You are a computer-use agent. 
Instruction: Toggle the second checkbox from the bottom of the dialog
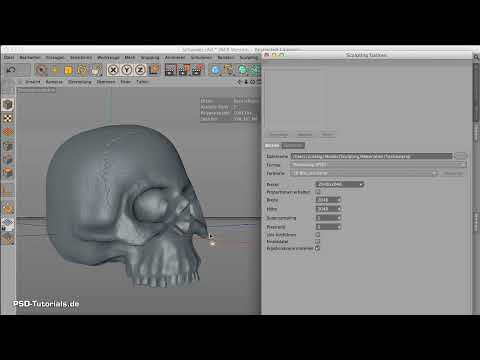point(318,241)
